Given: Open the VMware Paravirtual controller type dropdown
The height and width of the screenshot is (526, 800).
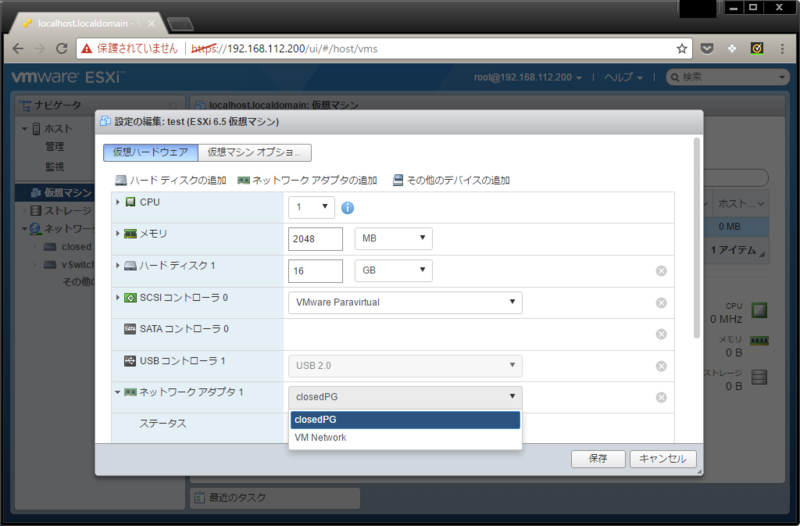Looking at the screenshot, I should point(405,303).
